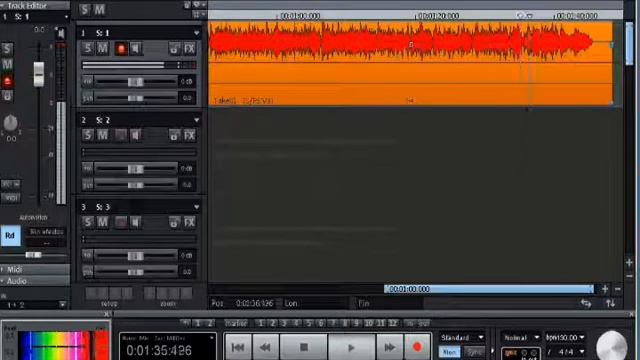Open track 1 S: 1 dropdown arrow
Viewport: 640px width, 360px height.
(x=197, y=33)
